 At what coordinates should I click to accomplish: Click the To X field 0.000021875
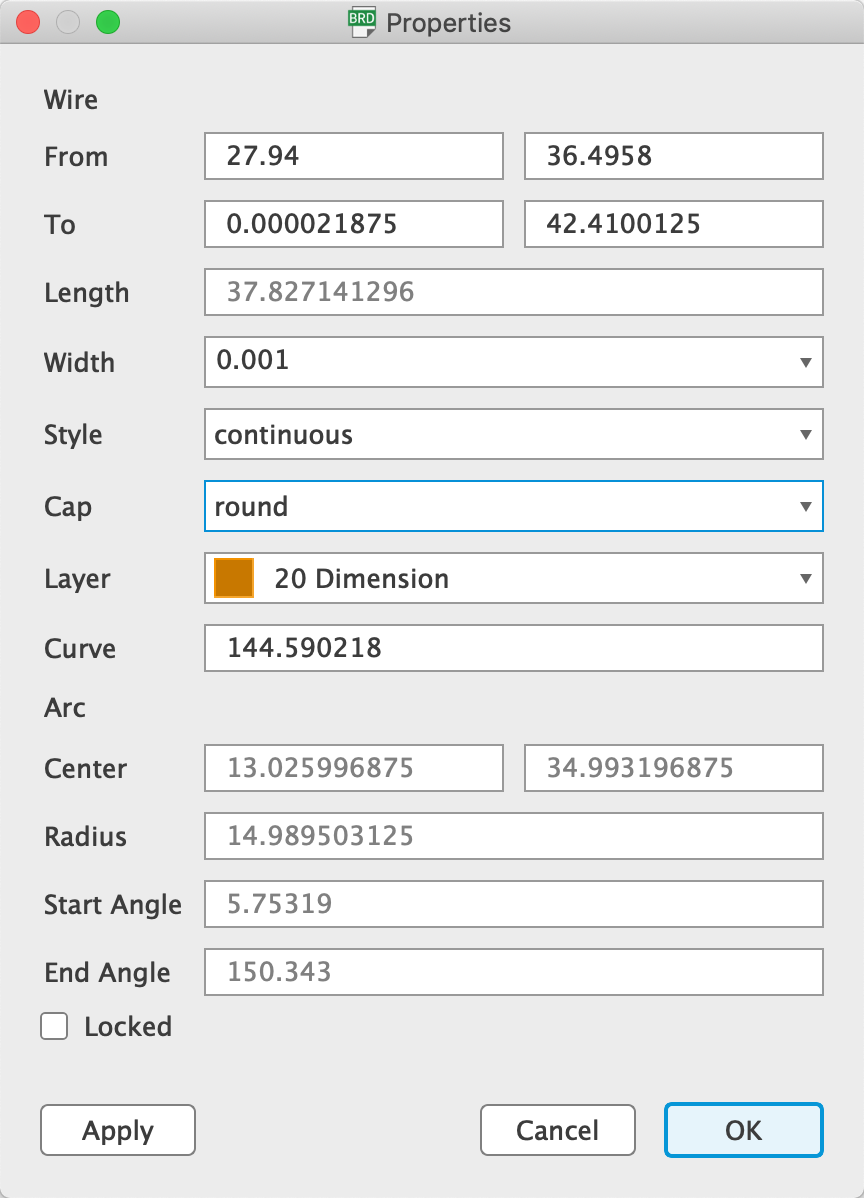pyautogui.click(x=354, y=225)
